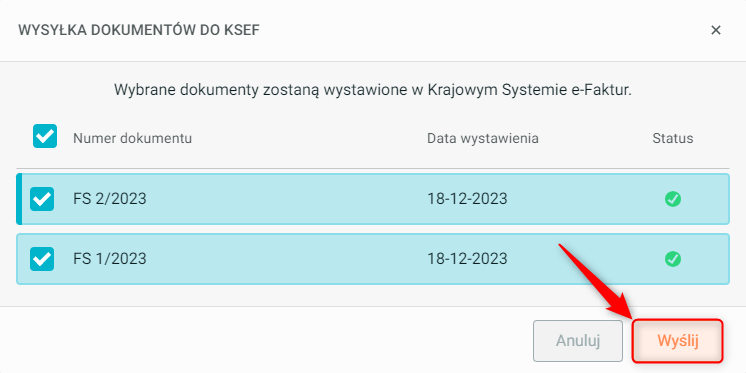746x373 pixels.
Task: Click the dialog title Wysyłka dokumentów do KSeF
Action: [138, 30]
